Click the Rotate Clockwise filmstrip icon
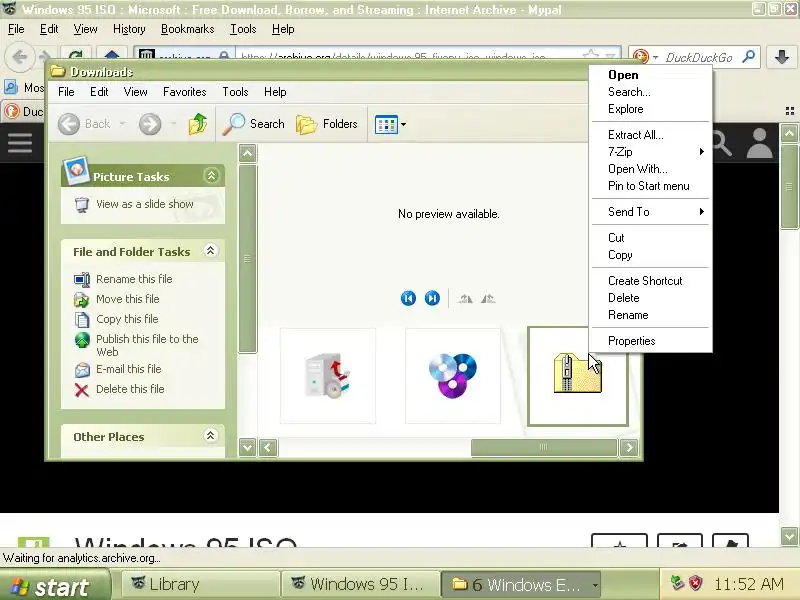The width and height of the screenshot is (800, 600). 465,298
